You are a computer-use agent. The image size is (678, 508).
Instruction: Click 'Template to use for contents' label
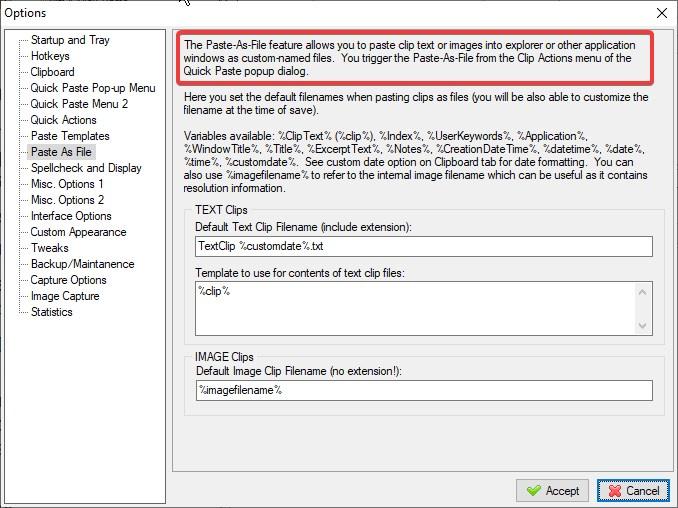(x=300, y=273)
